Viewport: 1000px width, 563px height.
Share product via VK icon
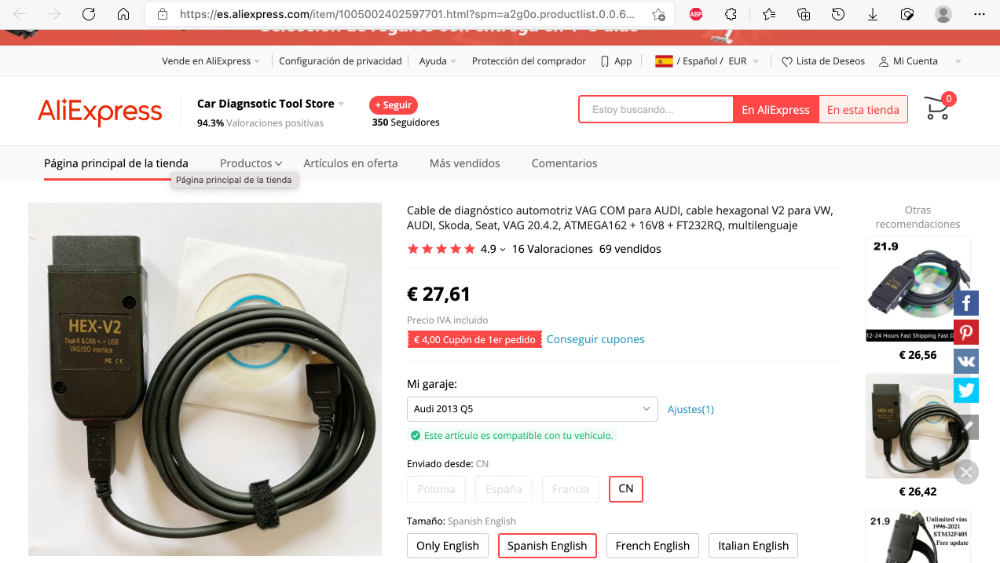pos(966,361)
